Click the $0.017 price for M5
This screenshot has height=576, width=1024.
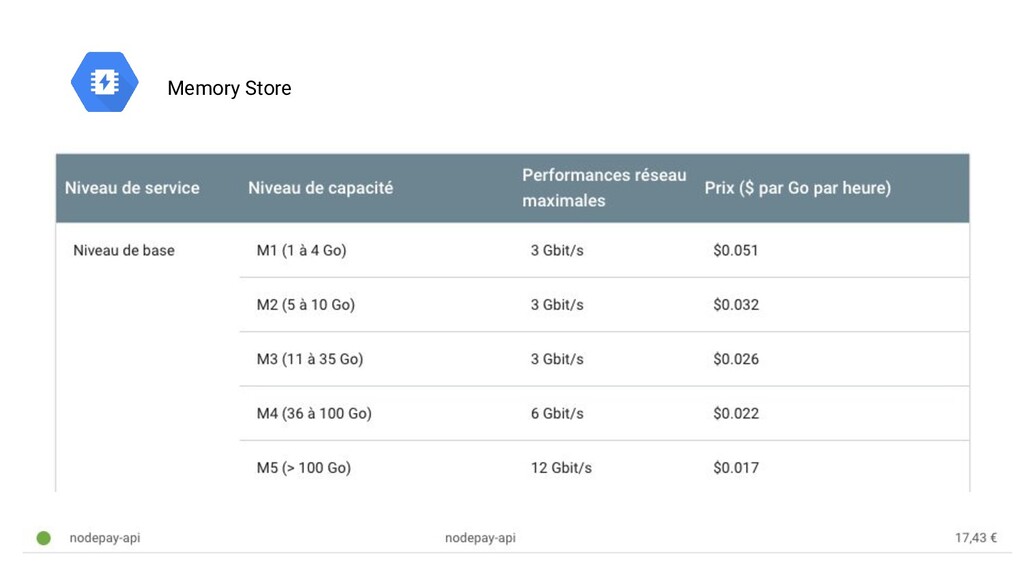[735, 467]
